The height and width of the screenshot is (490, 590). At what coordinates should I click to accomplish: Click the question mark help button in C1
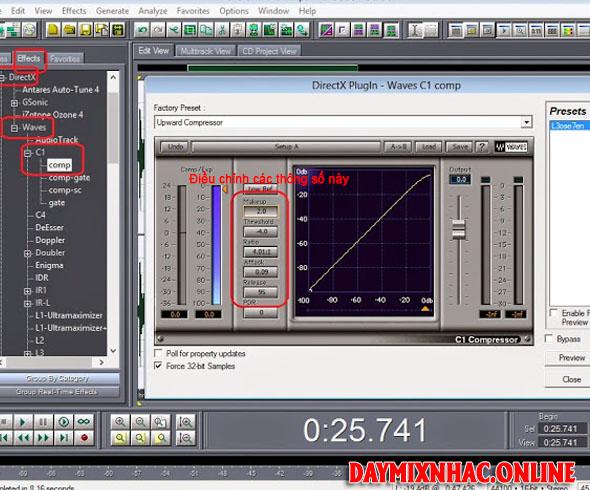click(482, 147)
